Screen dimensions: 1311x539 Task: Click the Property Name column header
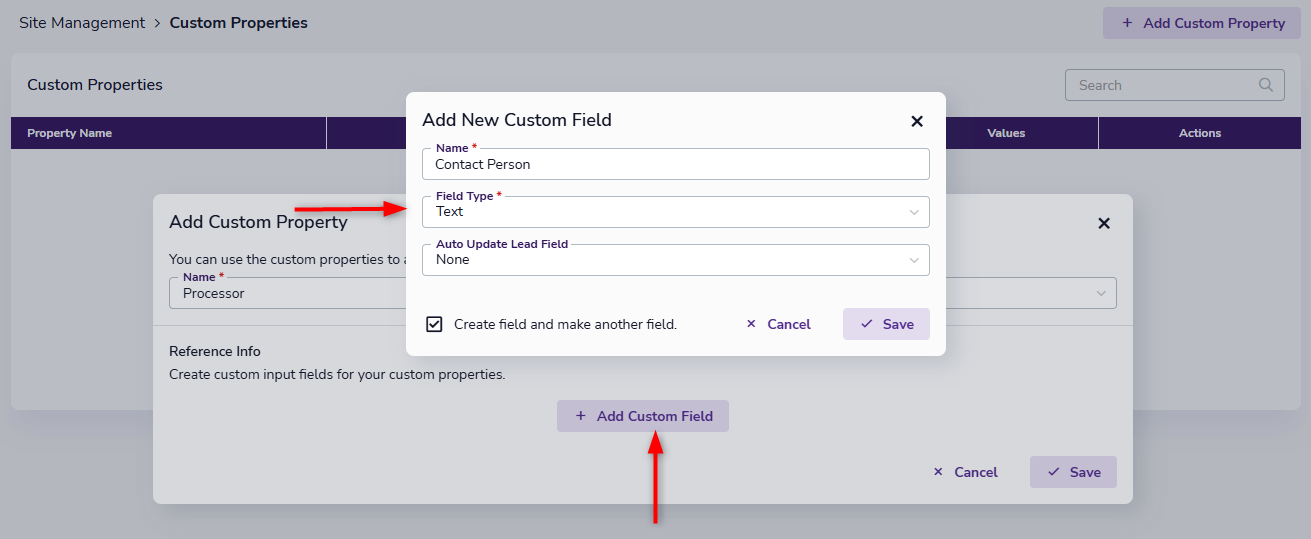(x=70, y=133)
